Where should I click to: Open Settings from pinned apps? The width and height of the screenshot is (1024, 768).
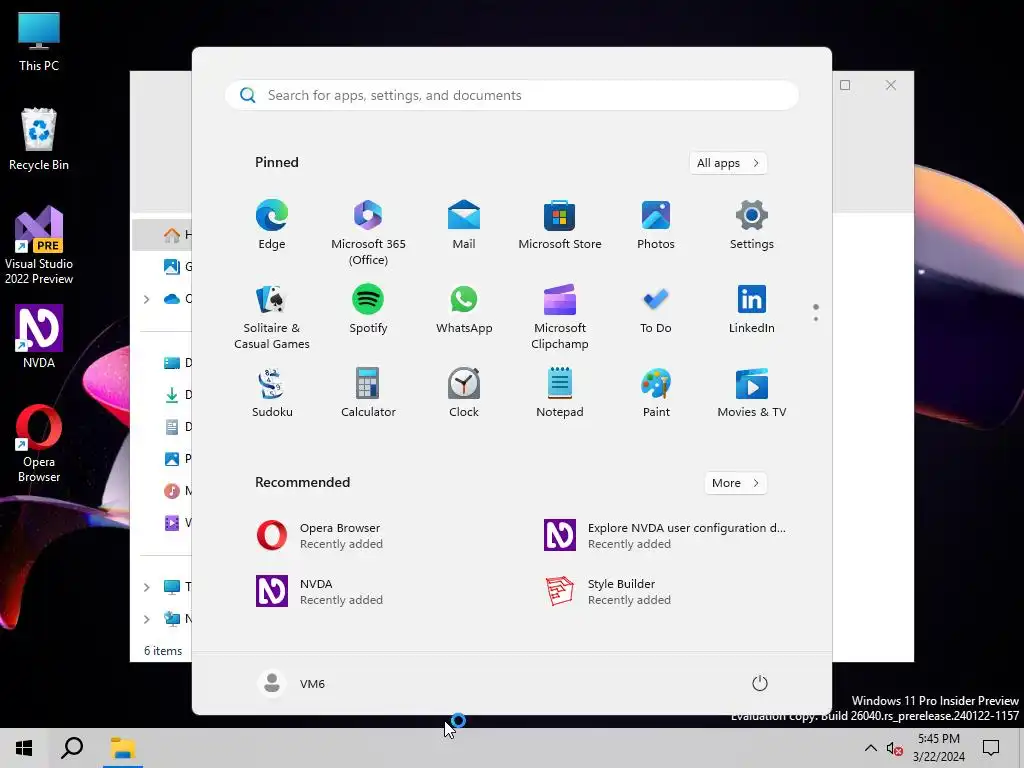(752, 225)
